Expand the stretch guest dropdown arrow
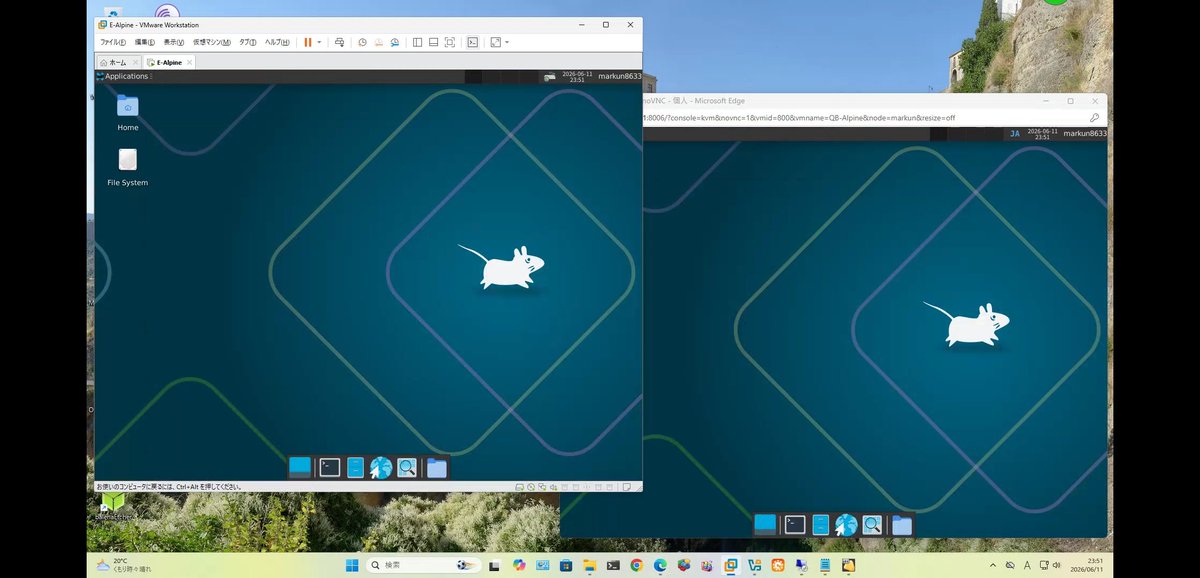The width and height of the screenshot is (1200, 578). [x=507, y=42]
